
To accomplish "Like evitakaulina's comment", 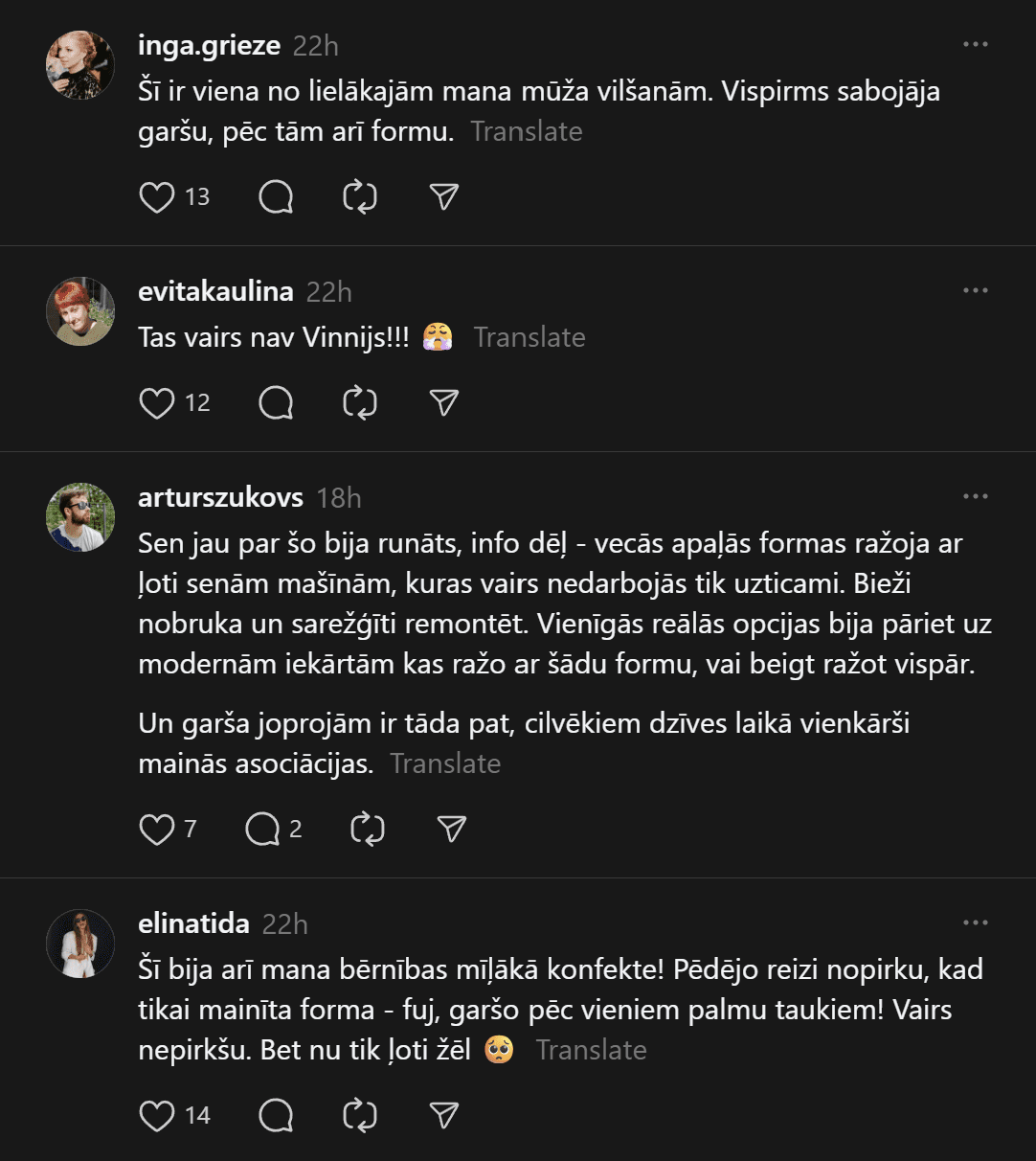I will tap(157, 403).
